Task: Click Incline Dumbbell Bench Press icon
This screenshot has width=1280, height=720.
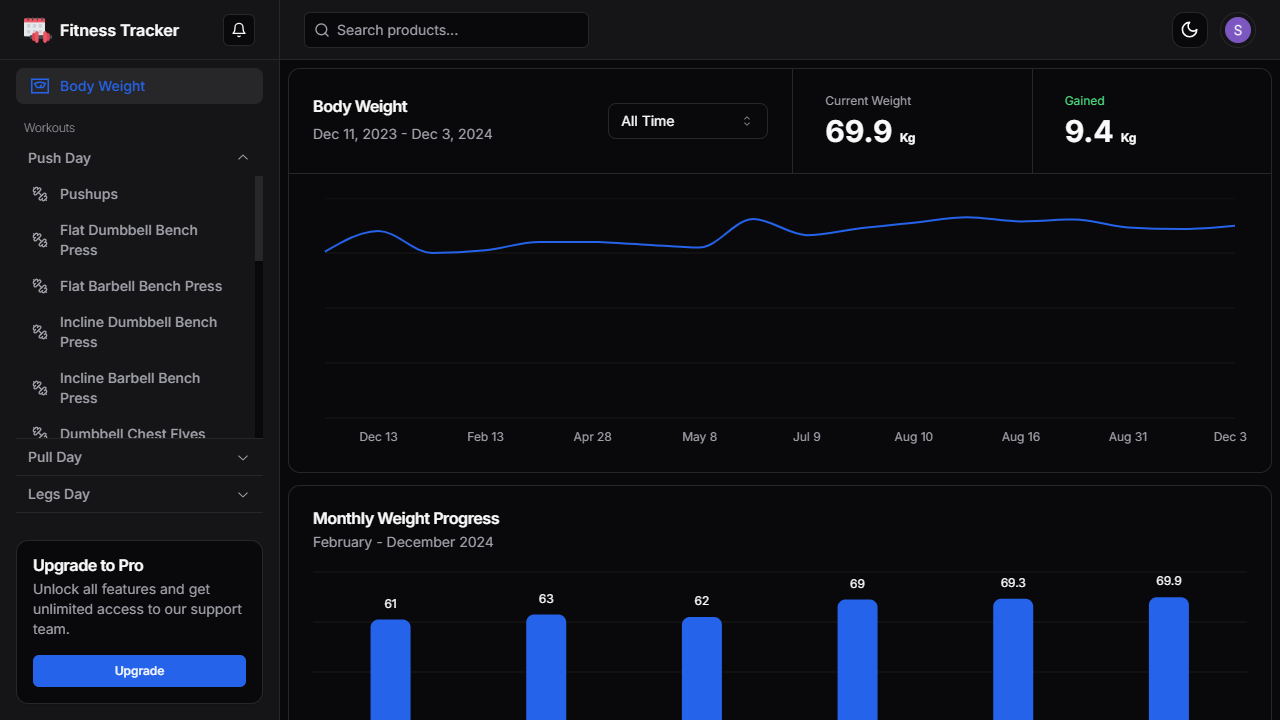Action: click(x=40, y=332)
